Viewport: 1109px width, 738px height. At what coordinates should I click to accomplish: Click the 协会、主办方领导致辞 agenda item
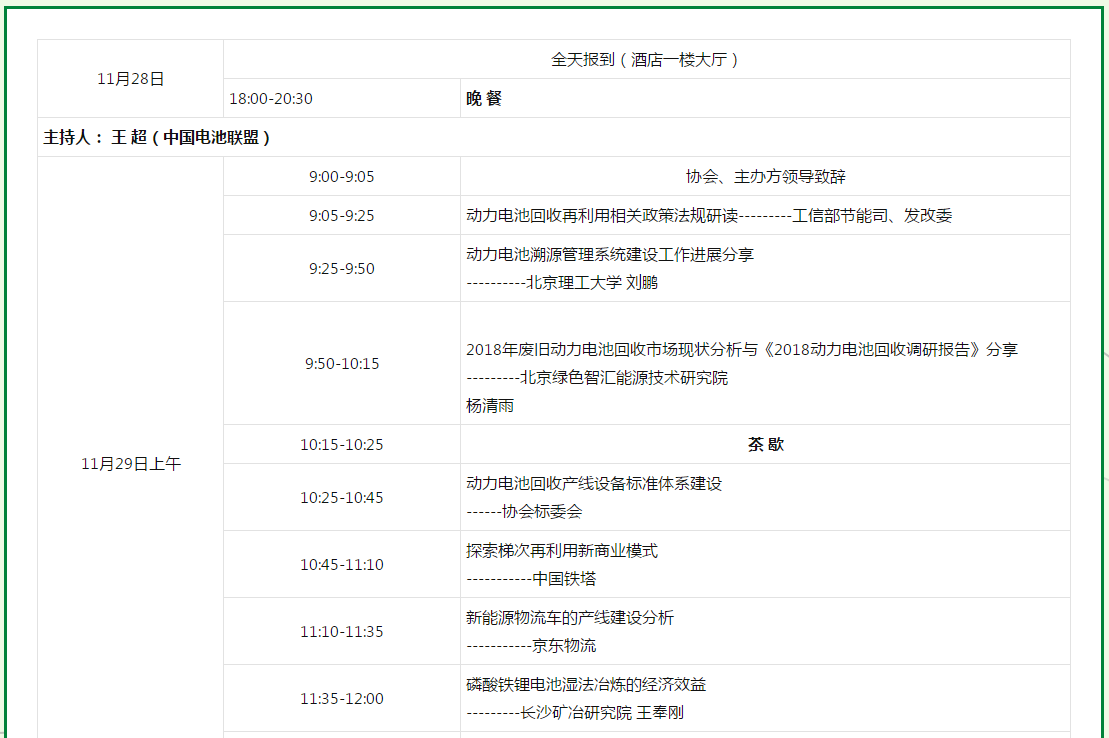pos(765,176)
